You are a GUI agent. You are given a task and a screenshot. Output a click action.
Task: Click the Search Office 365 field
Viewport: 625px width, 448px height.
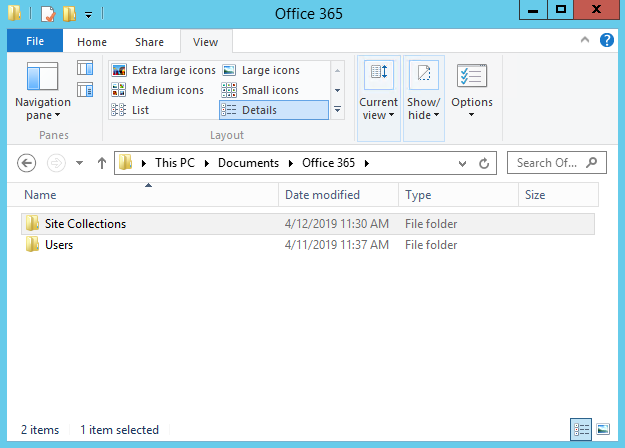click(557, 163)
